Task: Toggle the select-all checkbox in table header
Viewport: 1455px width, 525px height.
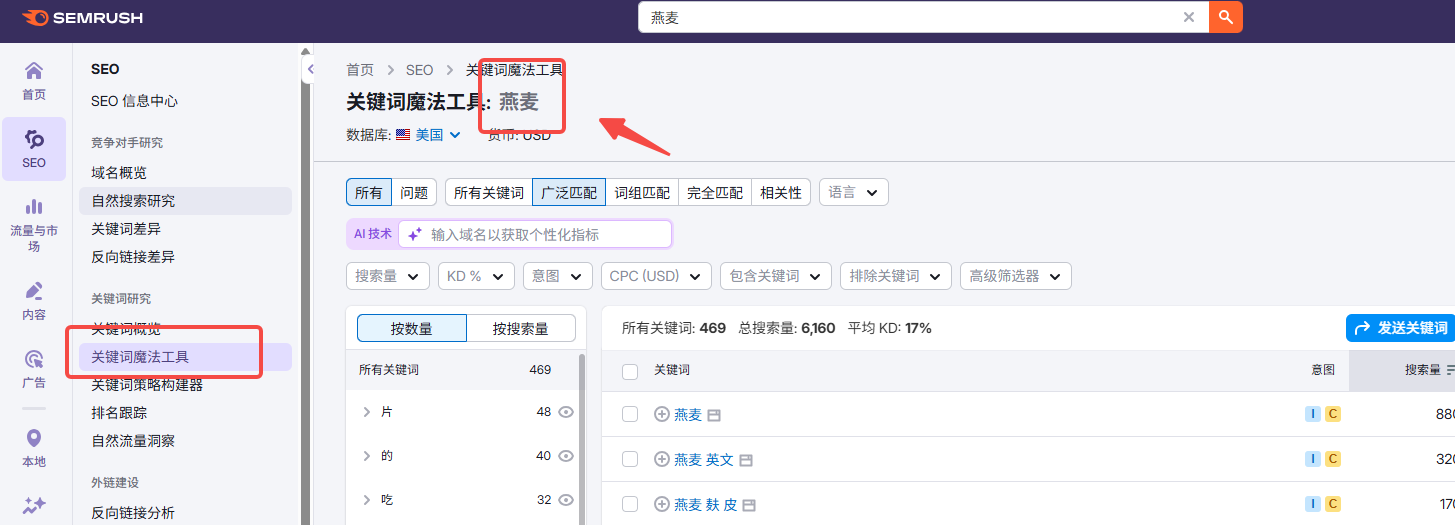Action: click(630, 371)
